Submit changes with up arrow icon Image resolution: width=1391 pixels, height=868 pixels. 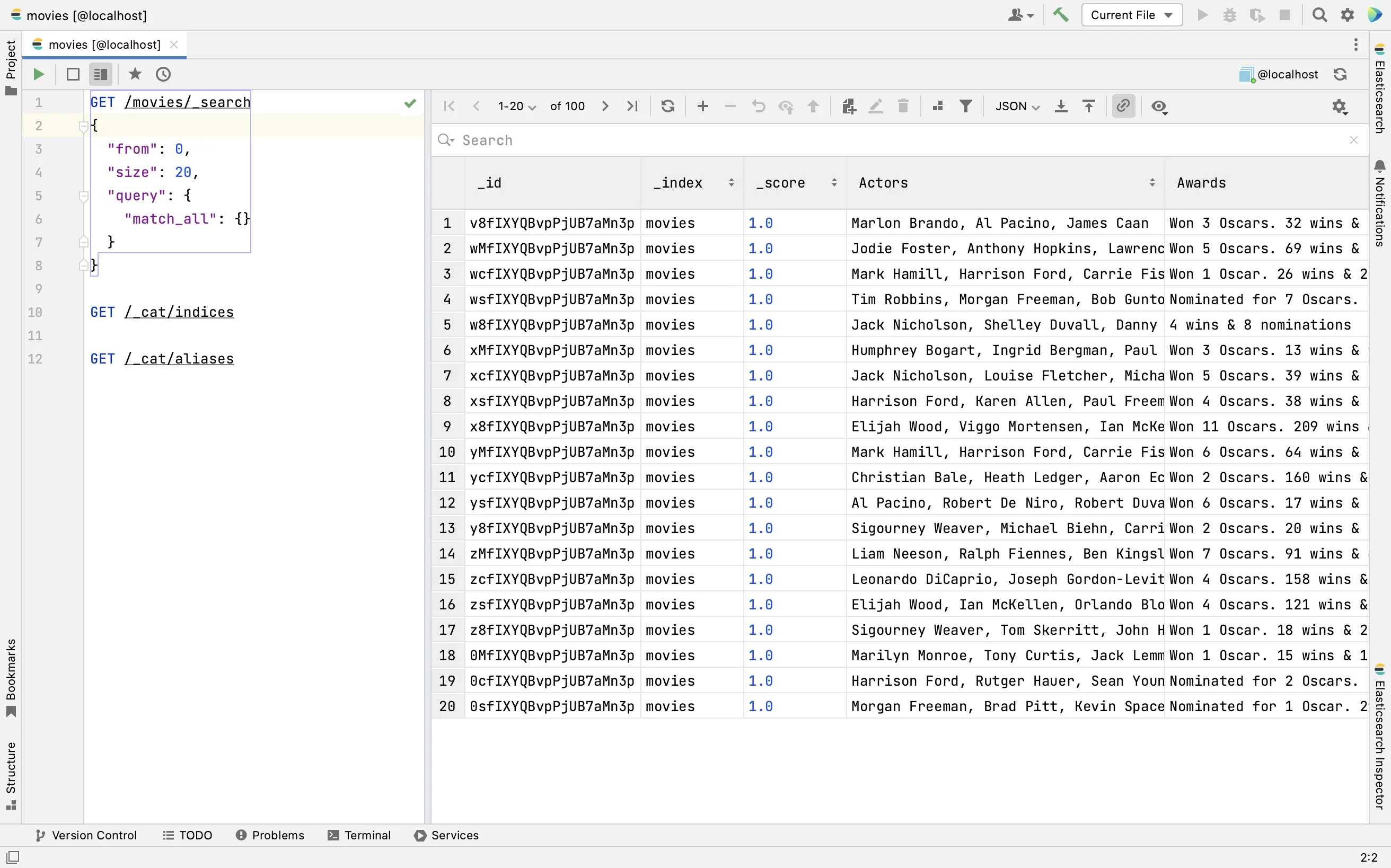813,106
